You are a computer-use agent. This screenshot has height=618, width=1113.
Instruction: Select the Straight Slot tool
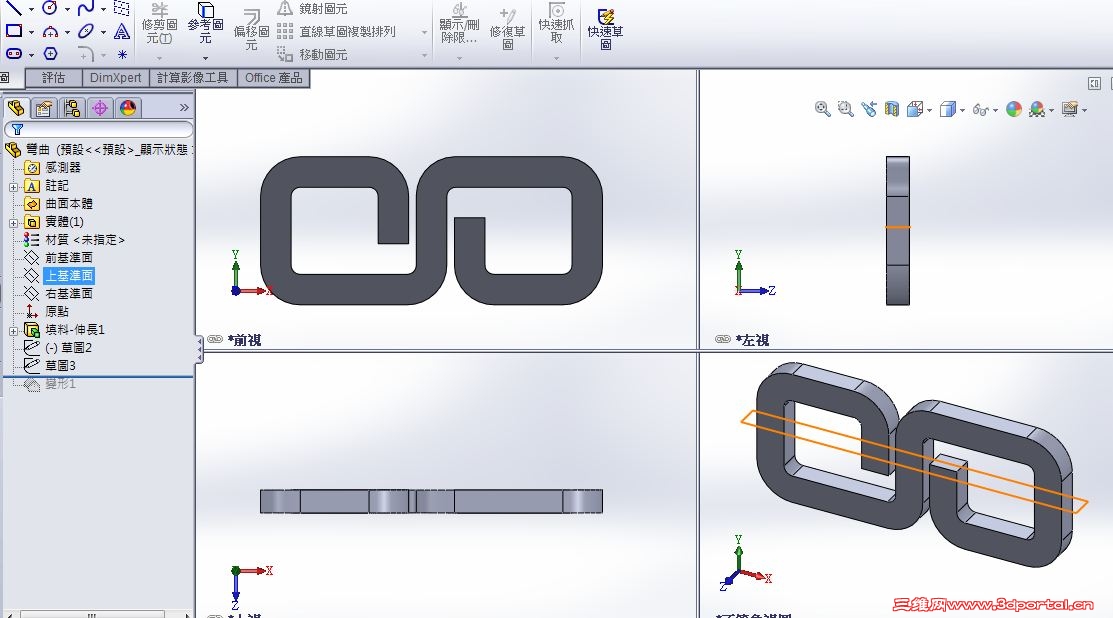point(14,53)
